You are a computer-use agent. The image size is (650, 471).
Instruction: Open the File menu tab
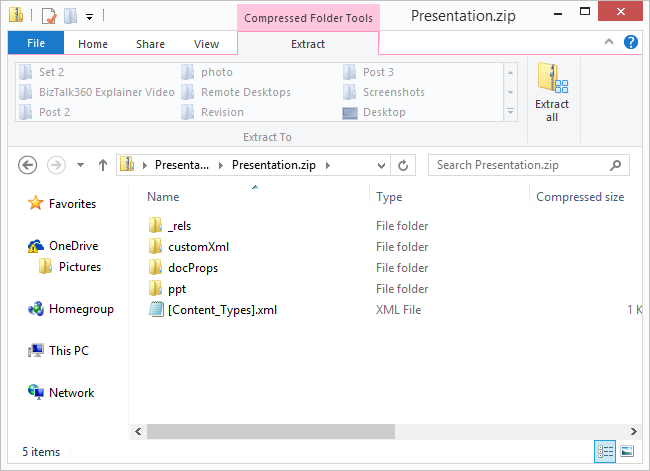(36, 44)
